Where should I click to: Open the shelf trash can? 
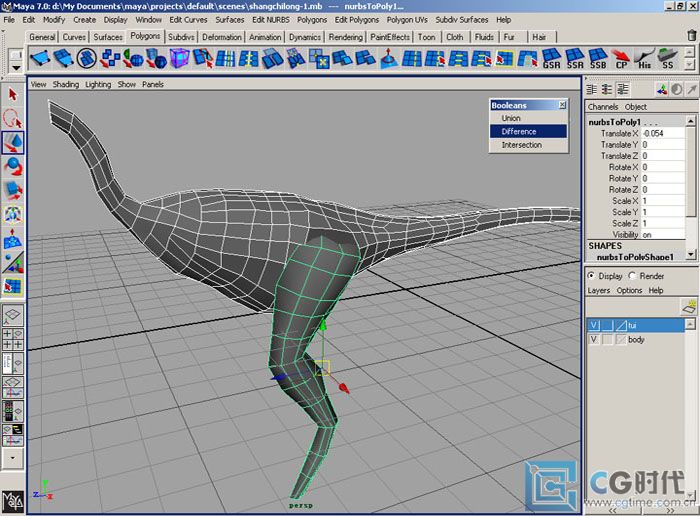pos(691,35)
